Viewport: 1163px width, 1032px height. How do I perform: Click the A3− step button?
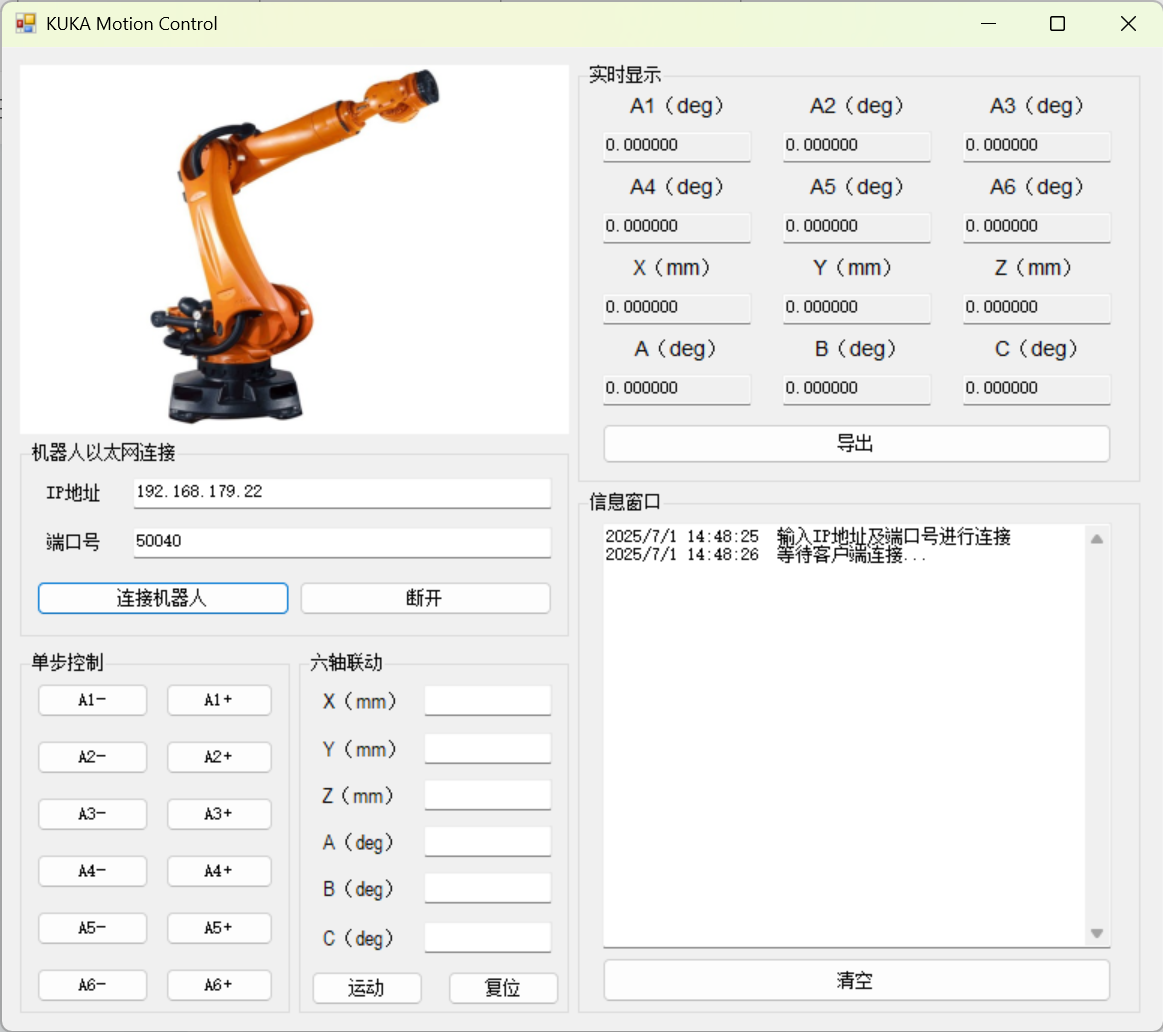(x=93, y=814)
